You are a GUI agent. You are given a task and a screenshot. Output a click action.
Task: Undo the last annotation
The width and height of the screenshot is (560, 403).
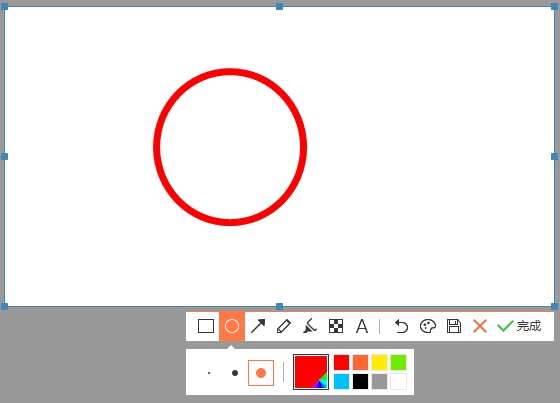[x=401, y=326]
